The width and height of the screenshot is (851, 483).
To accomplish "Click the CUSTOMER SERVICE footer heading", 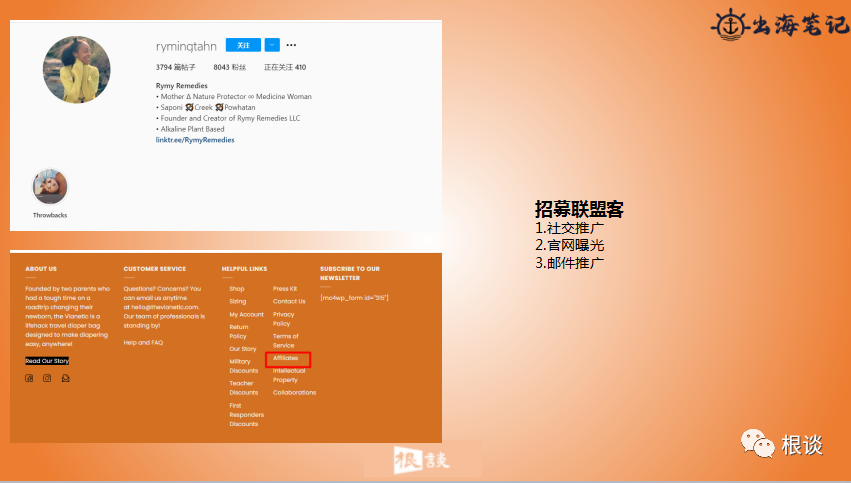I will (155, 269).
